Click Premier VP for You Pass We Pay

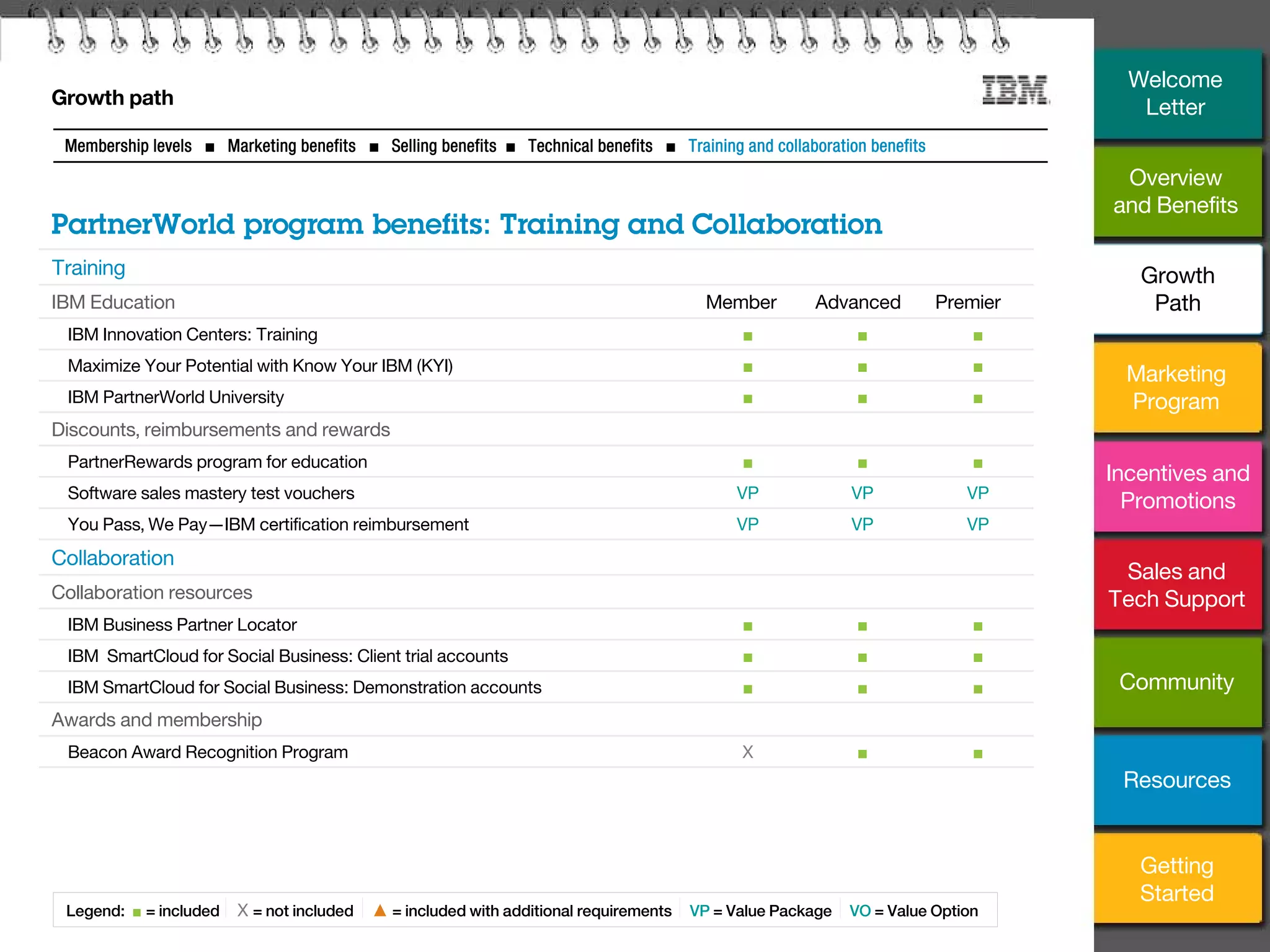[x=977, y=525]
